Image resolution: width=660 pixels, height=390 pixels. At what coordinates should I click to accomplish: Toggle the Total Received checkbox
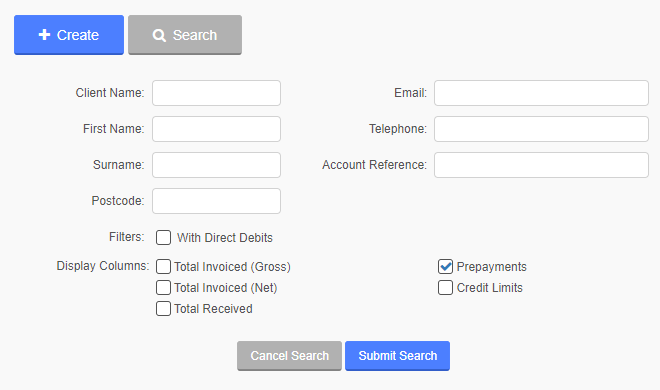pyautogui.click(x=163, y=309)
